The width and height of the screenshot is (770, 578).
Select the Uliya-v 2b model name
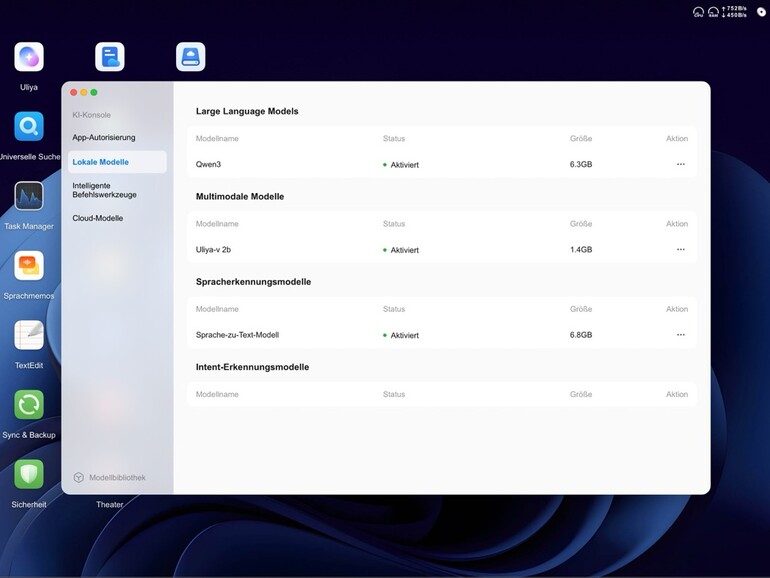tap(213, 249)
